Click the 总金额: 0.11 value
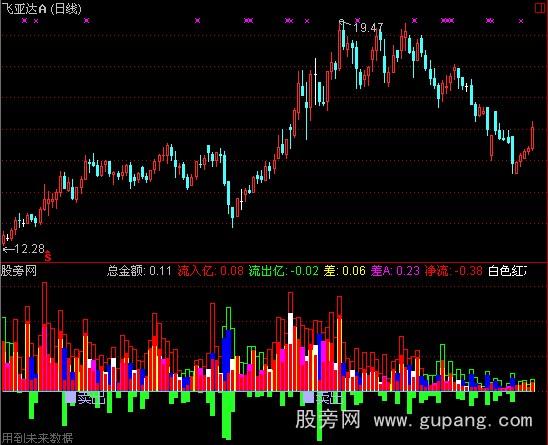548x445 pixels. click(x=139, y=271)
